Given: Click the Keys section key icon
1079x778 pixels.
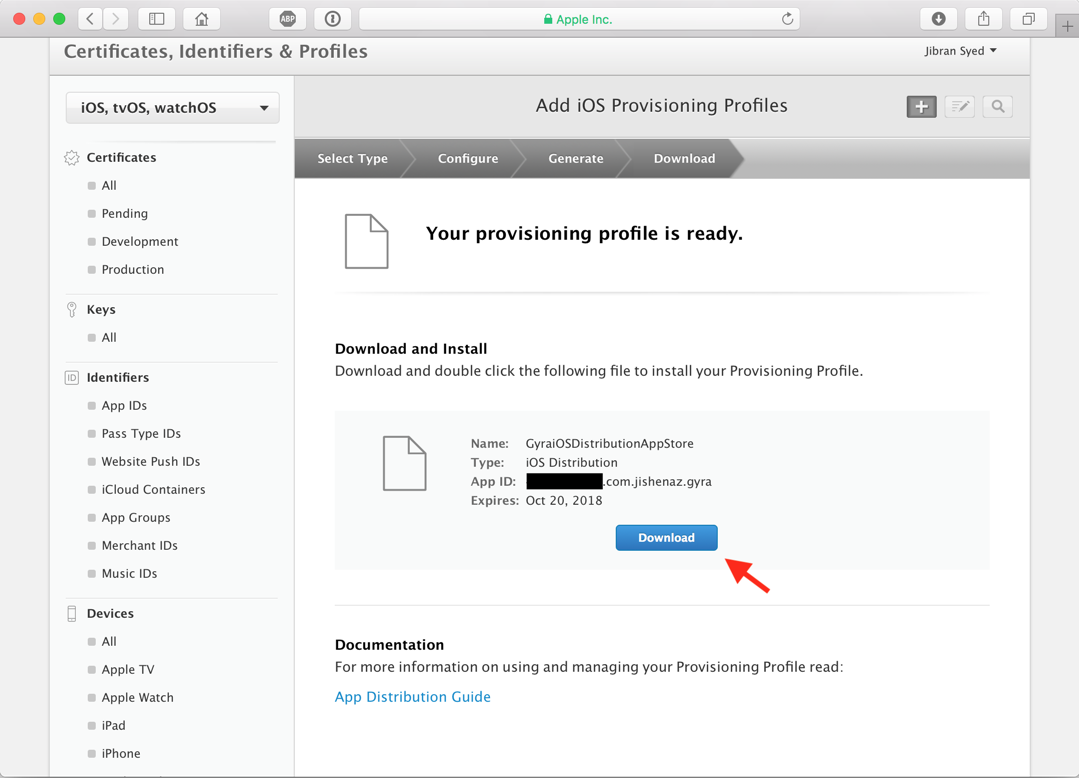Looking at the screenshot, I should coord(72,310).
